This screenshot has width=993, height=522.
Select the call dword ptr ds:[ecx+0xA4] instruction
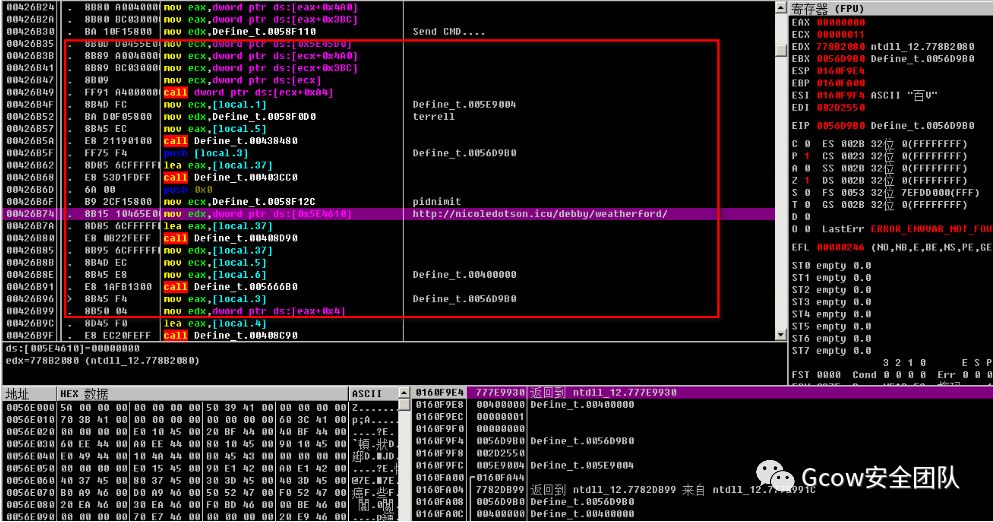point(248,92)
